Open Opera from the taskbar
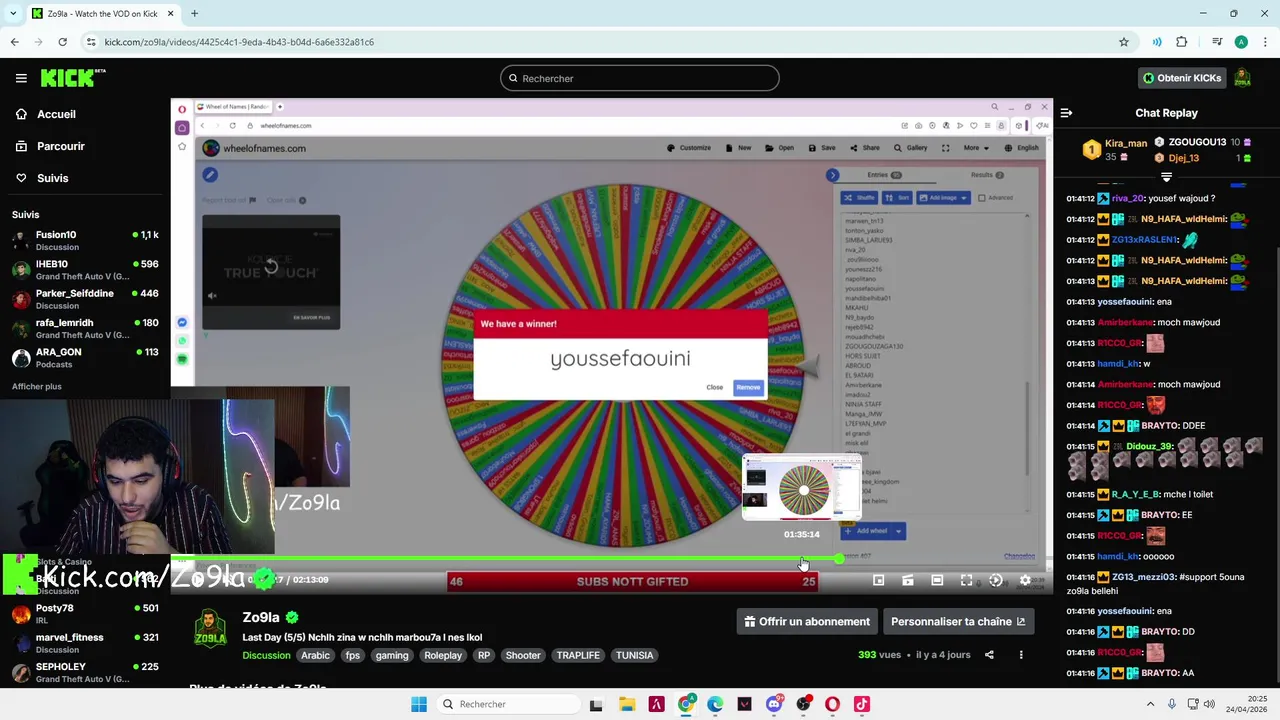This screenshot has width=1280, height=720. tap(832, 704)
